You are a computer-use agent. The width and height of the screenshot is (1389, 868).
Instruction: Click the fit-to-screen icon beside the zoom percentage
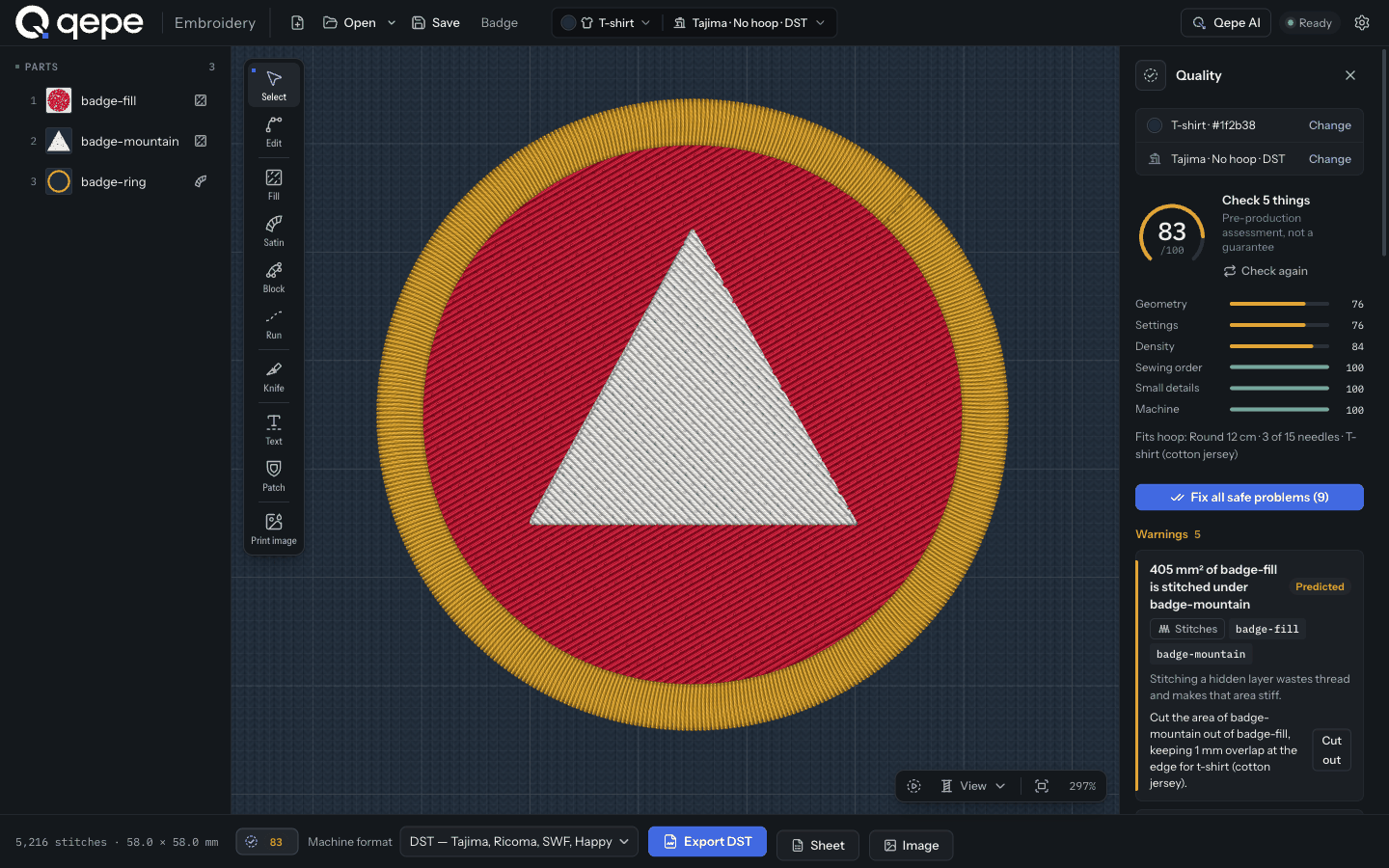(x=1042, y=786)
